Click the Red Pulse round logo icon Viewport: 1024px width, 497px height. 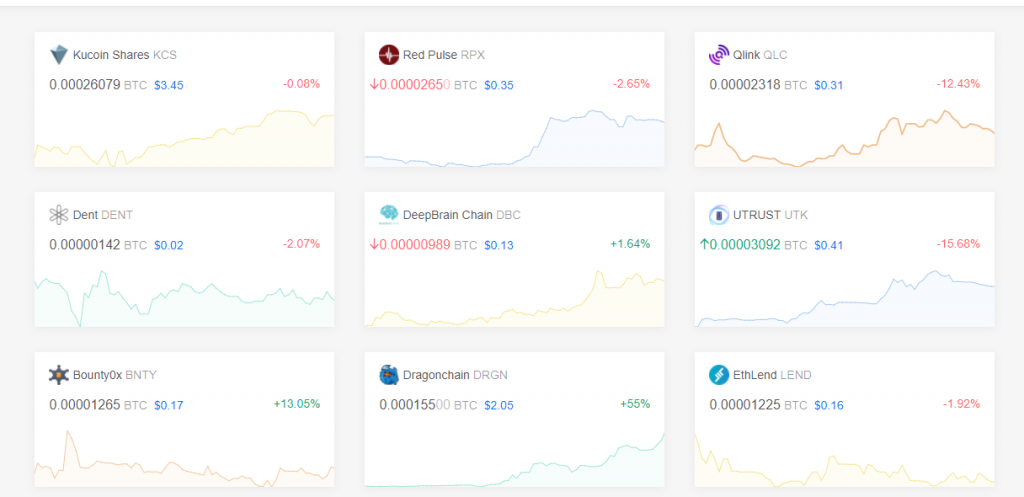389,55
